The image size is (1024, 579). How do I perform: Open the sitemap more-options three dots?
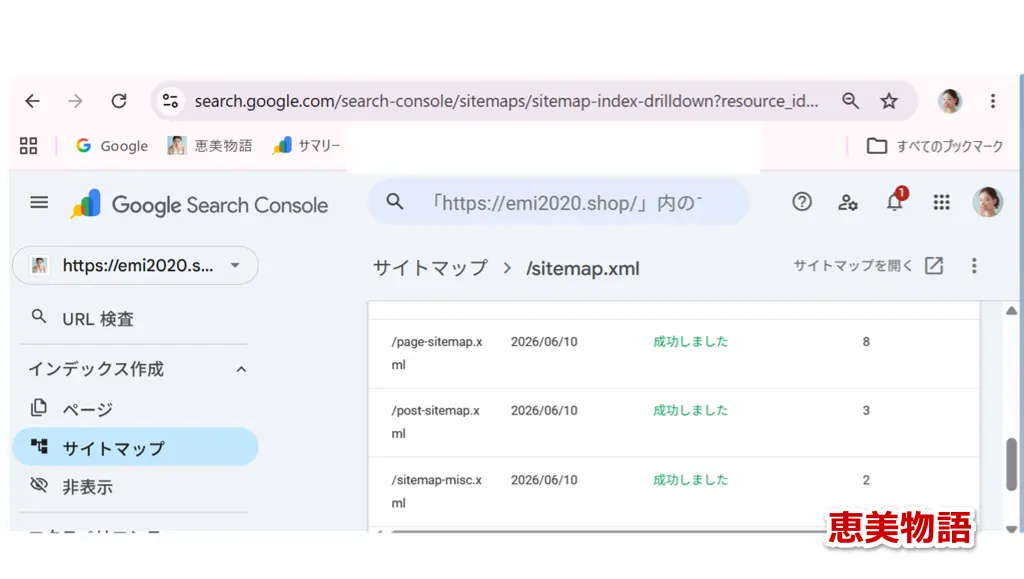(974, 266)
